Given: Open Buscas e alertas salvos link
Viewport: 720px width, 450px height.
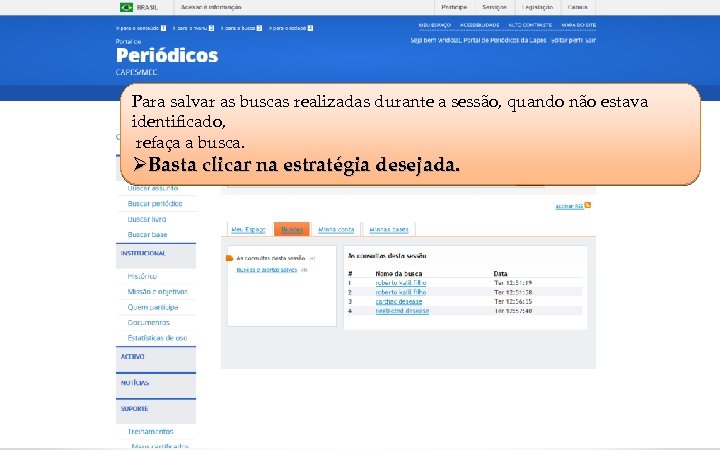Looking at the screenshot, I should pos(267,270).
